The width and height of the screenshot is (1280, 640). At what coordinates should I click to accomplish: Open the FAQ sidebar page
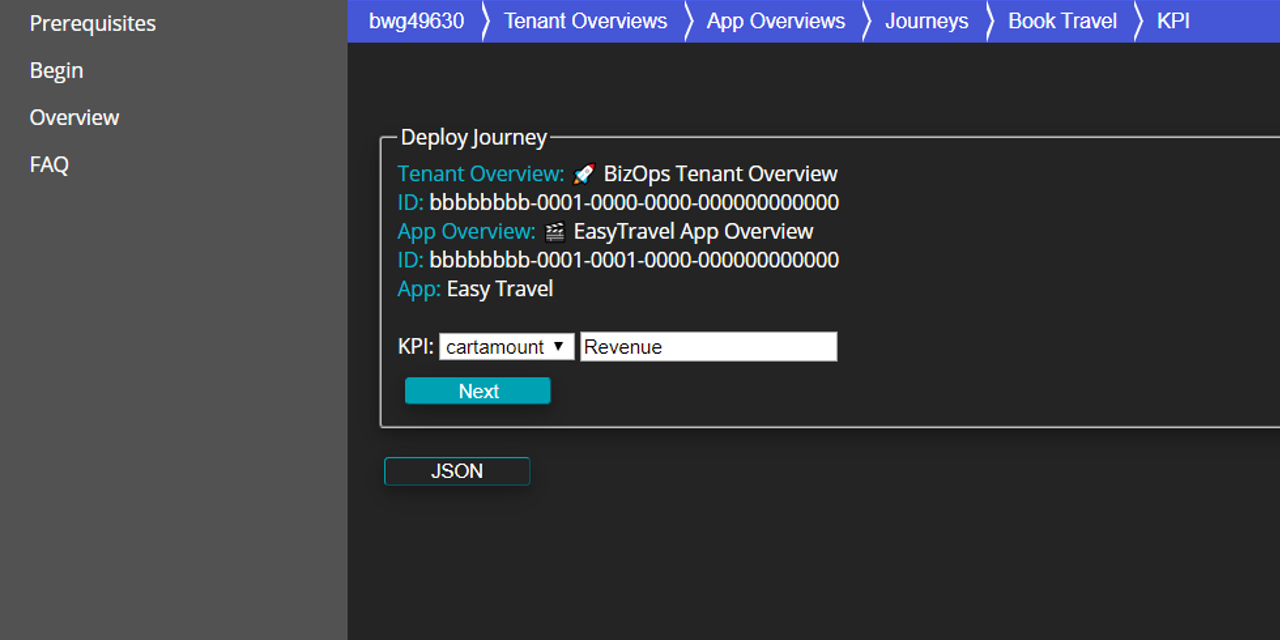click(x=49, y=164)
